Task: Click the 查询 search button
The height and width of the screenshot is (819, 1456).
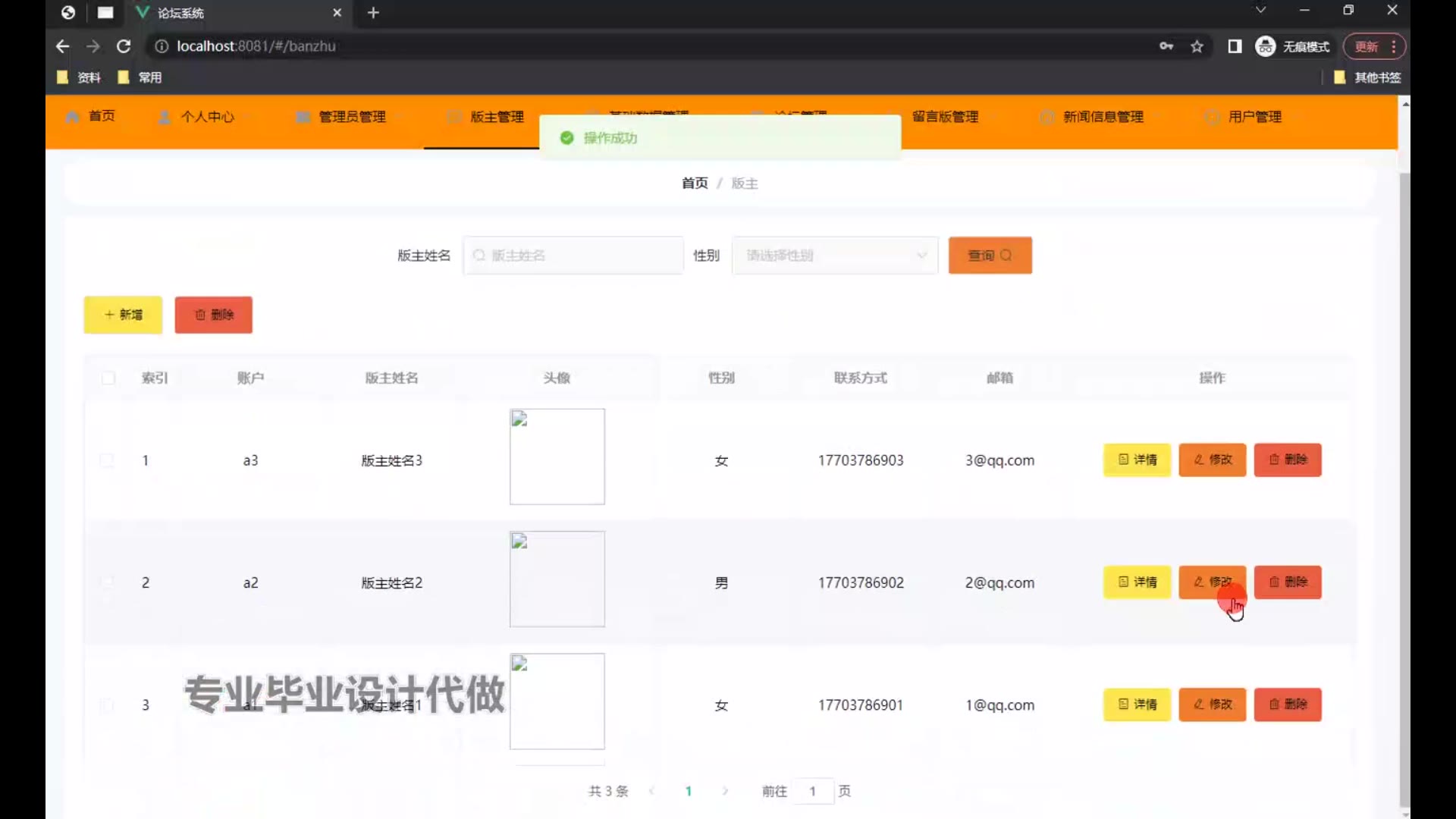Action: coord(990,256)
